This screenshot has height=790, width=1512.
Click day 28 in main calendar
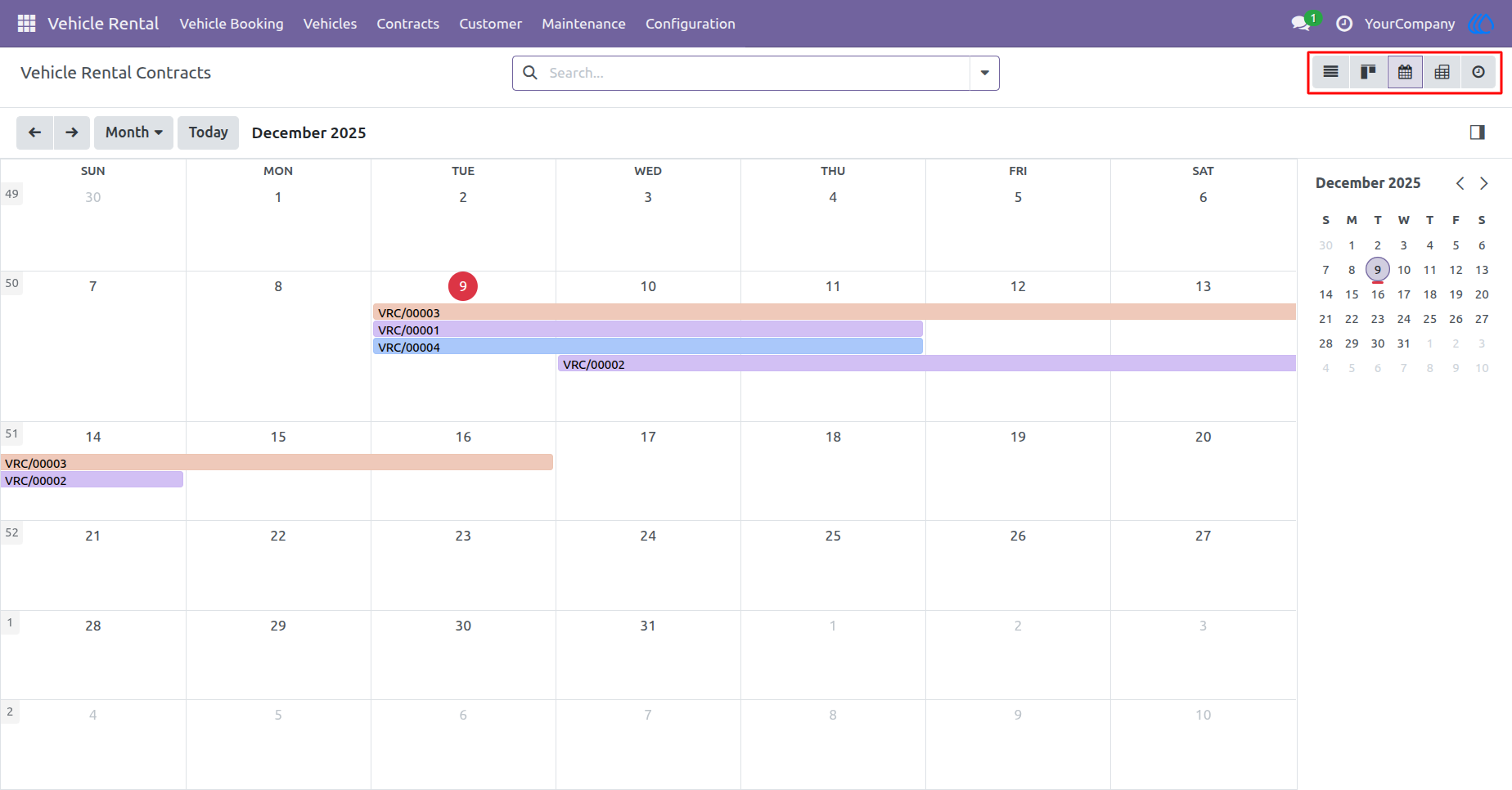93,626
